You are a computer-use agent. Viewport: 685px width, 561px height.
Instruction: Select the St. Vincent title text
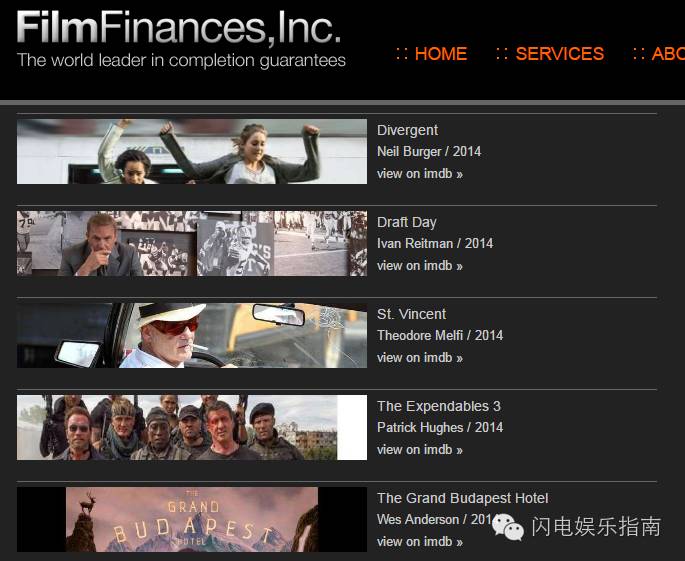[412, 314]
